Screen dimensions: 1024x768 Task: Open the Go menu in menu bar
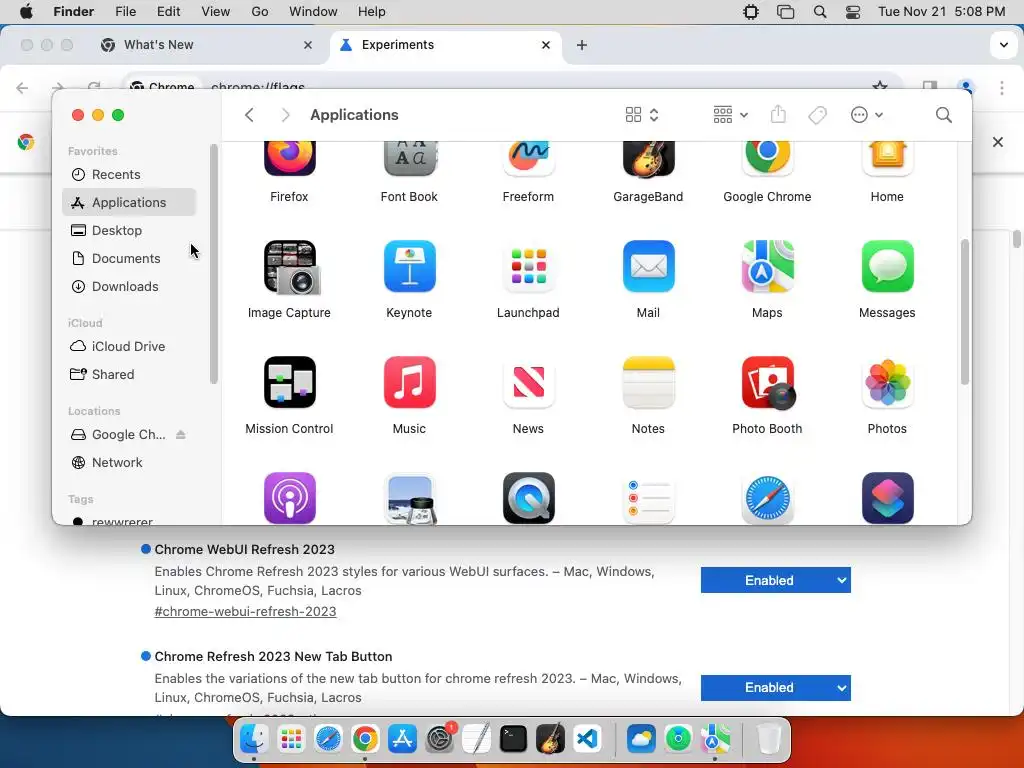point(260,12)
